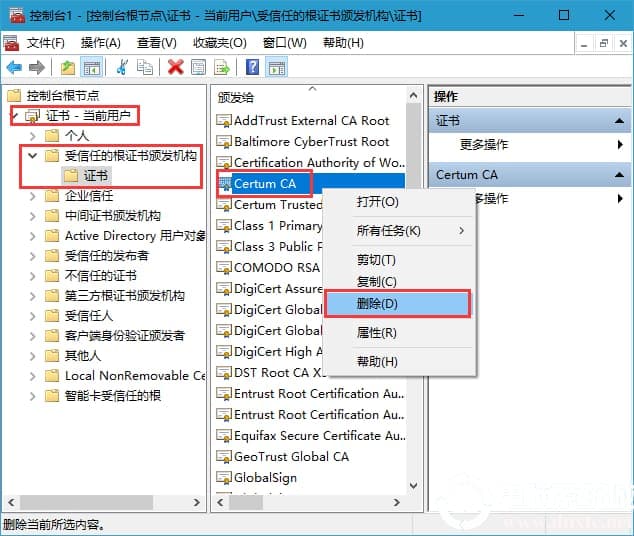Image resolution: width=634 pixels, height=536 pixels.
Task: Select Equifax Secure Certificate Au.. row
Action: point(311,436)
